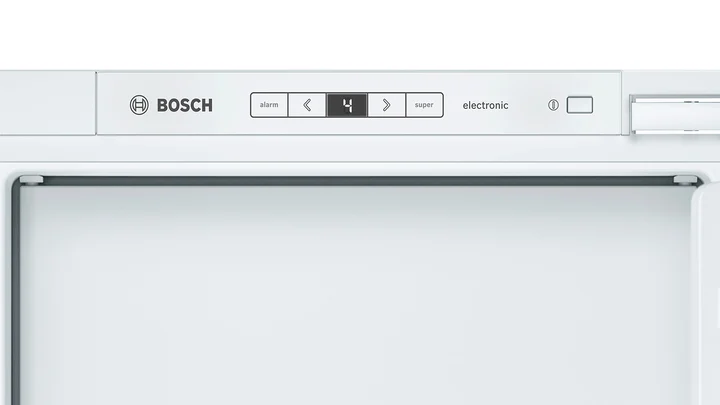
Task: Click the dark seal strip along top
Action: (358, 180)
